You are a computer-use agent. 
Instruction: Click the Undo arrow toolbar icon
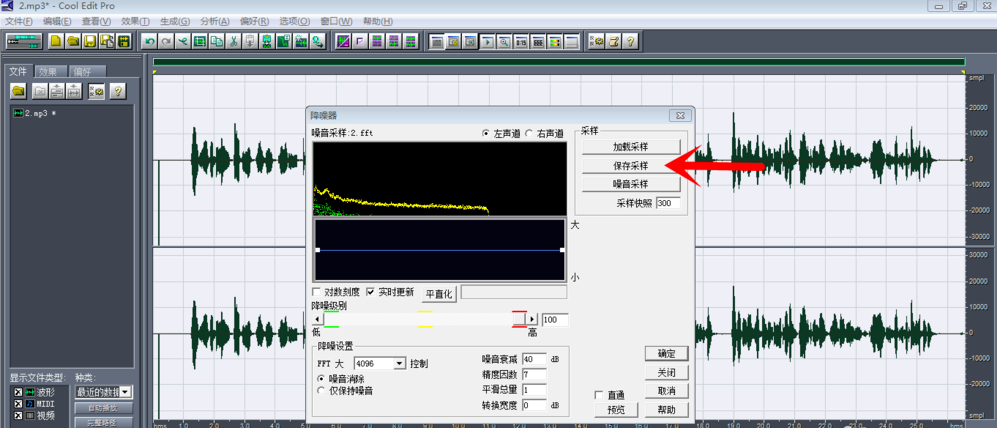(149, 42)
